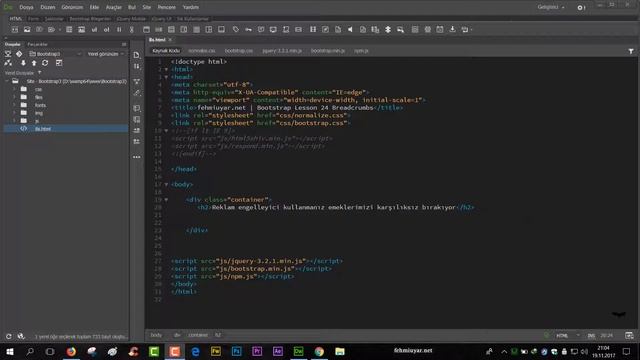
Task: Switch to the HTML insert category tab
Action: pos(16,19)
